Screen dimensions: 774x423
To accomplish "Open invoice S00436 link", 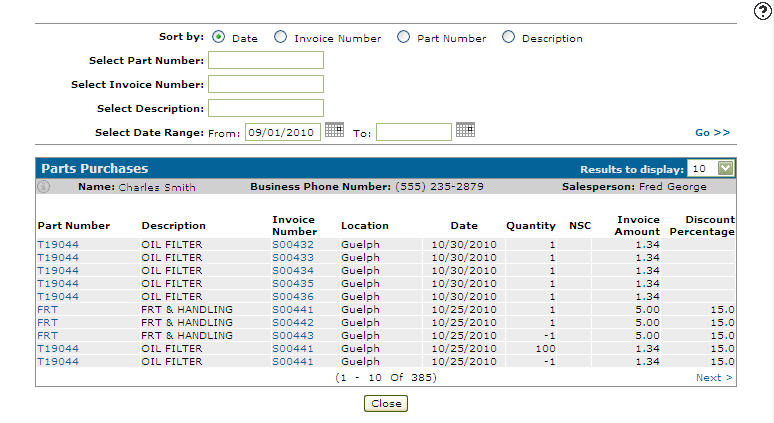I will pyautogui.click(x=293, y=296).
